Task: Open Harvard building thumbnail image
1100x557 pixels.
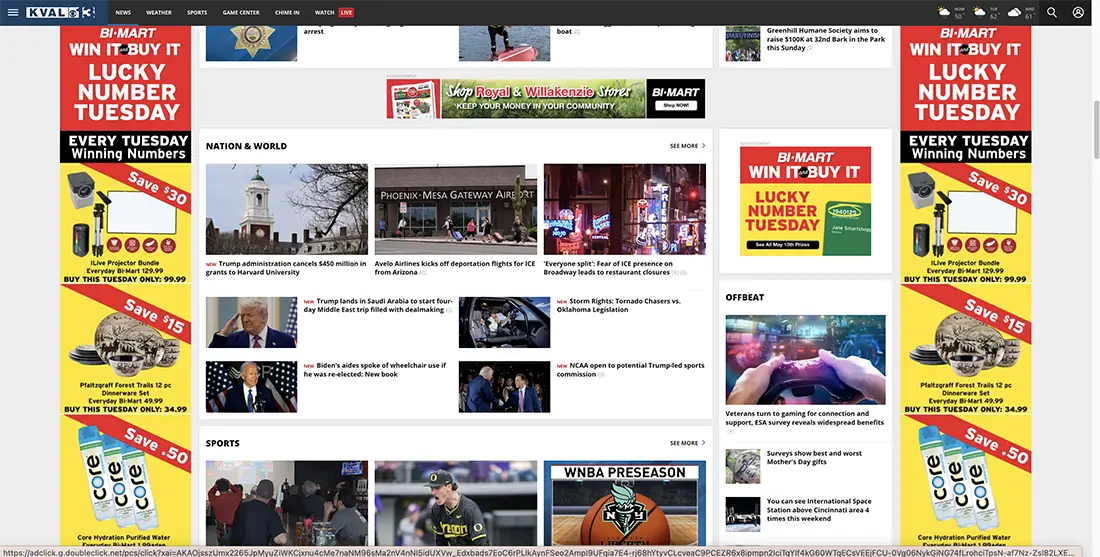Action: click(x=286, y=209)
